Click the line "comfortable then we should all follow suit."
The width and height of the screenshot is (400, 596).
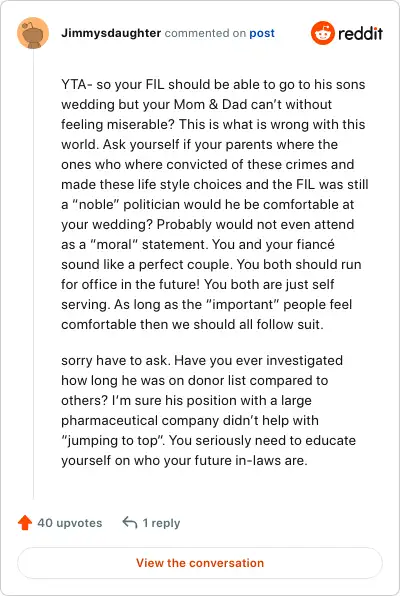(192, 324)
